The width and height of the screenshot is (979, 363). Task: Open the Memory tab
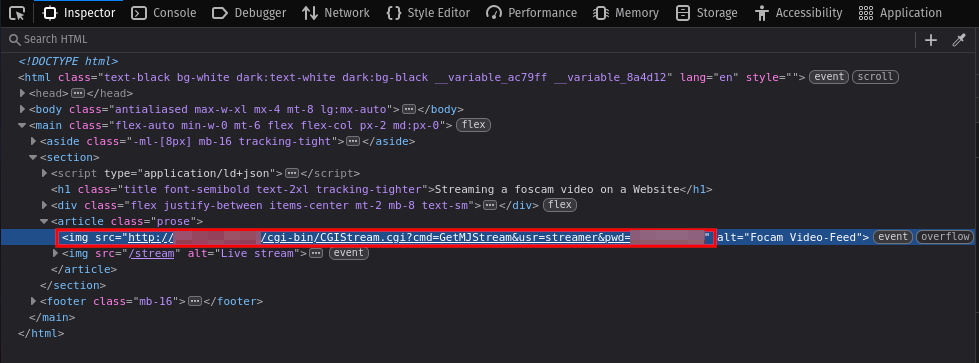pos(626,12)
